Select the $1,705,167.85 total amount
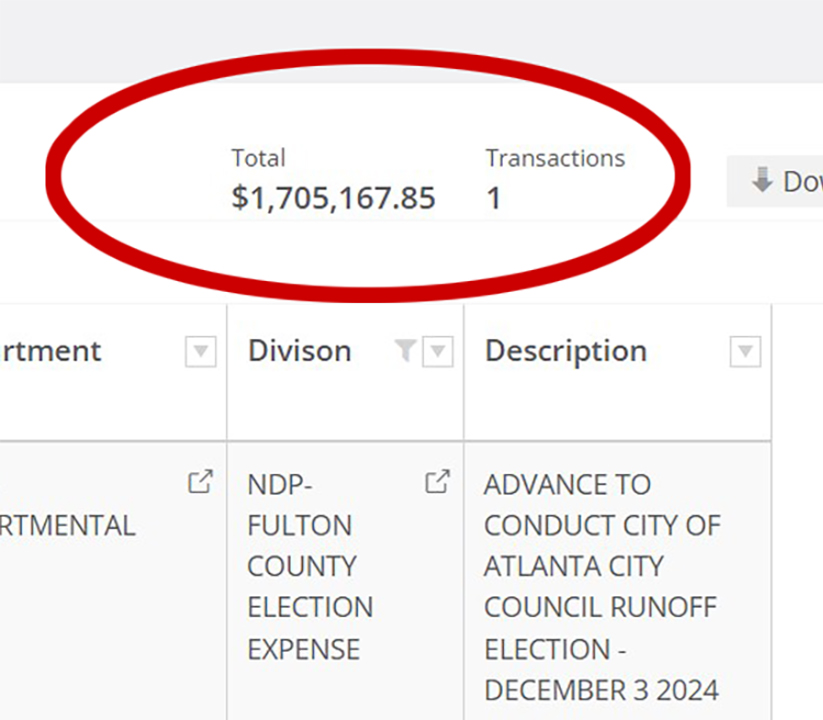 click(x=333, y=198)
